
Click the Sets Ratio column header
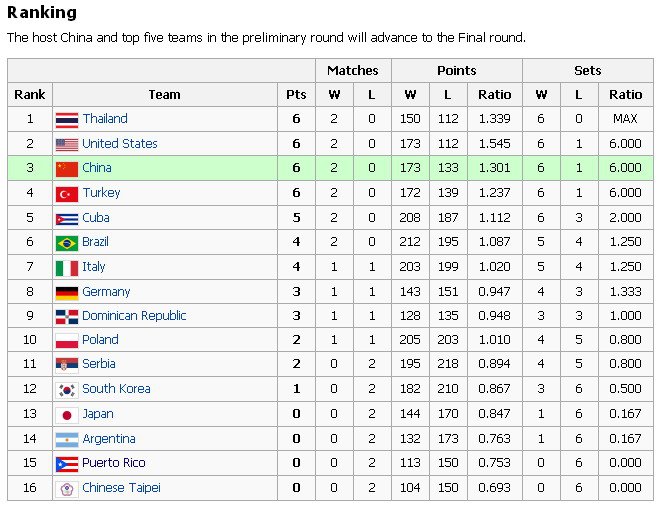click(625, 94)
